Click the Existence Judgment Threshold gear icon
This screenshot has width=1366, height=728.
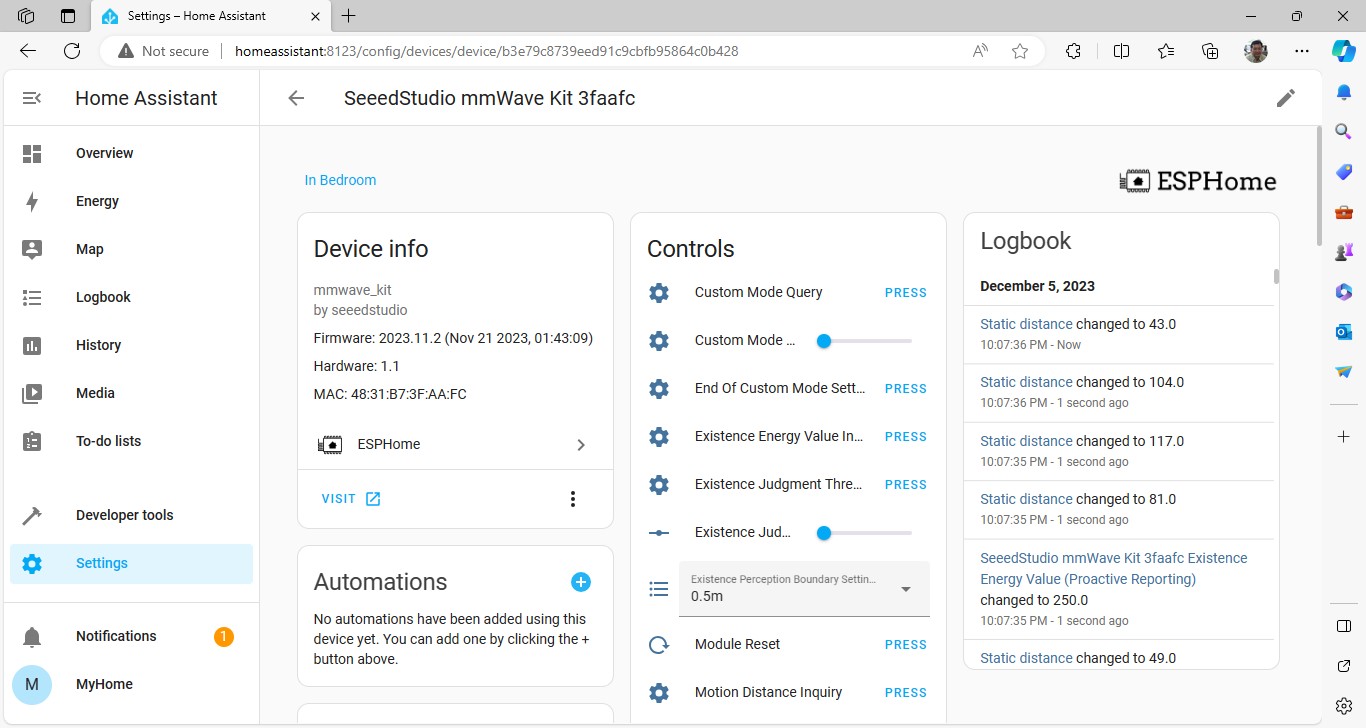[x=659, y=485]
